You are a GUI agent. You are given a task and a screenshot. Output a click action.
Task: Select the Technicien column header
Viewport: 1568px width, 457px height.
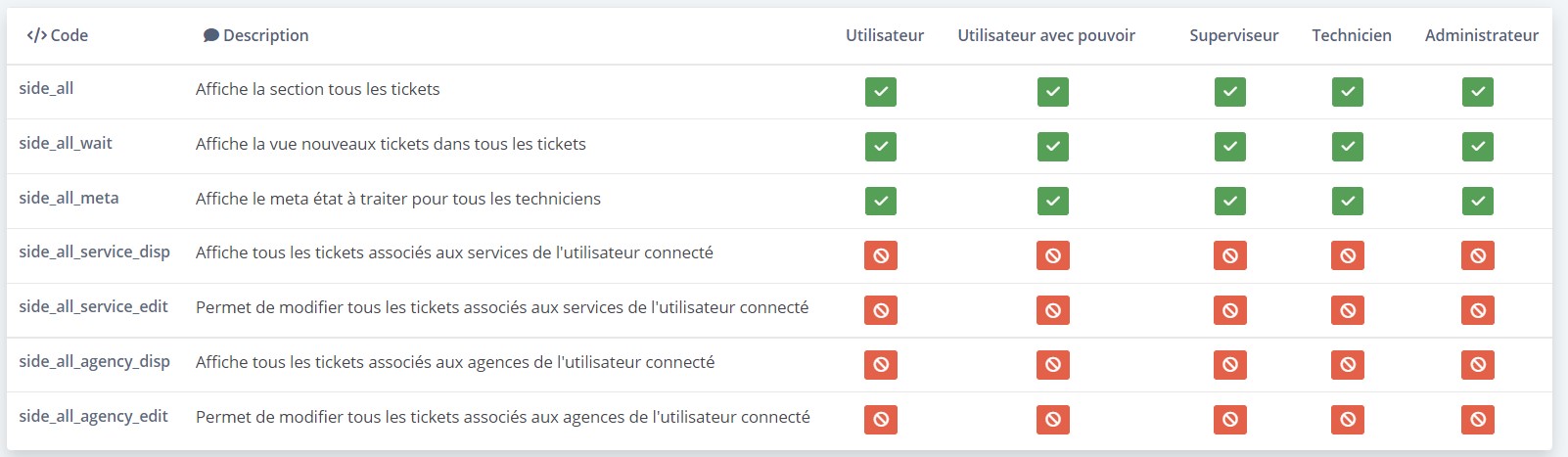[1352, 35]
